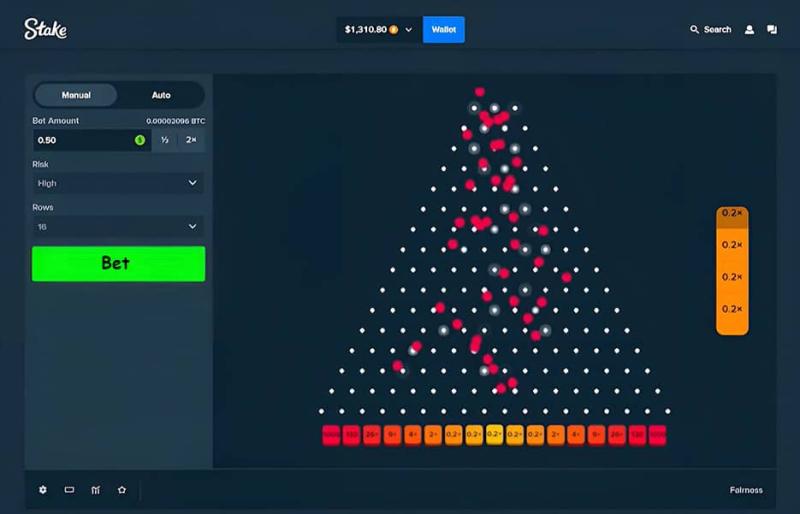This screenshot has height=514, width=800.
Task: Select the center yellow 0.2× multiplier slot
Action: click(494, 435)
